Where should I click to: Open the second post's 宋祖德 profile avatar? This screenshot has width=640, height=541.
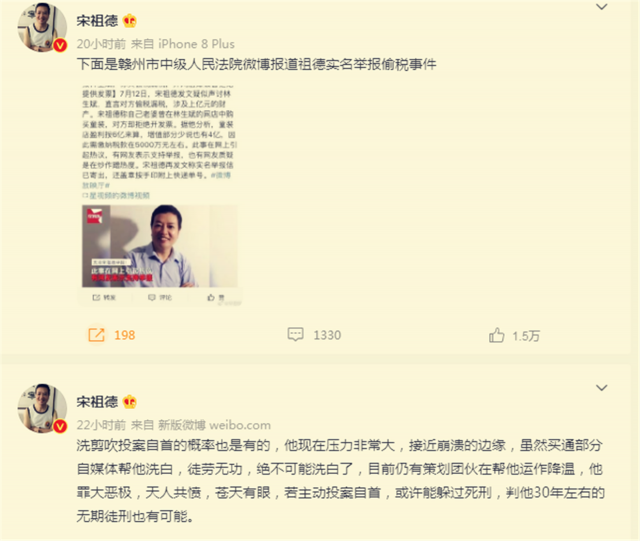42,408
